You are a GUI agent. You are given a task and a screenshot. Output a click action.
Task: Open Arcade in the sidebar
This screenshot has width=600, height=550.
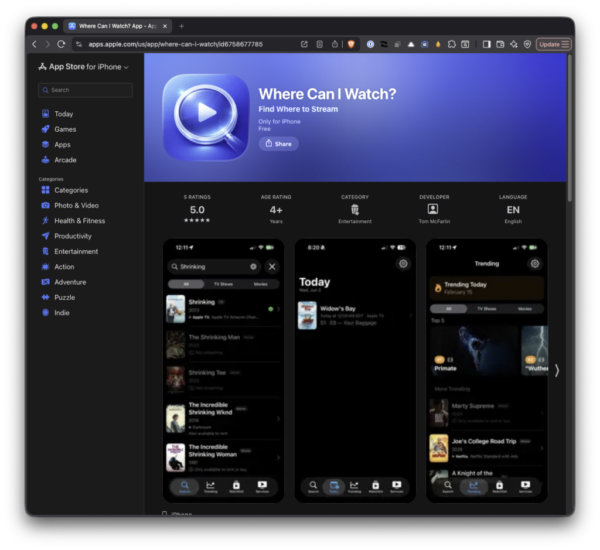tap(59, 160)
